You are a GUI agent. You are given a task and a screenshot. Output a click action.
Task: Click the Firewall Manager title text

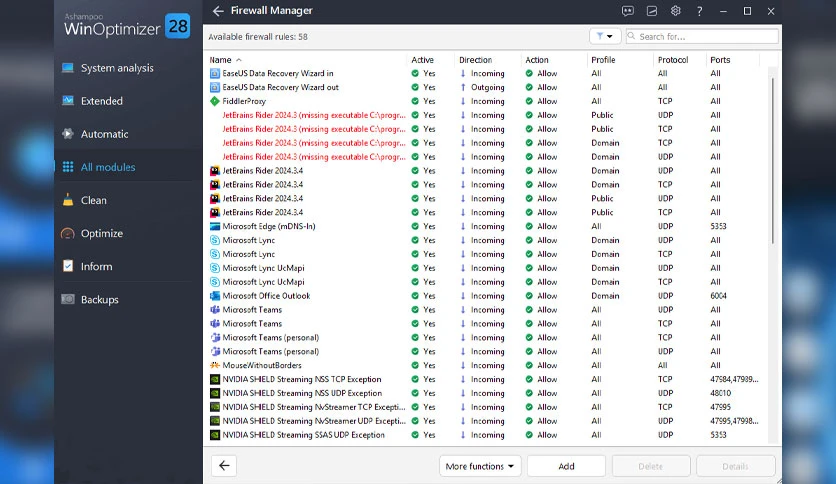pos(271,11)
